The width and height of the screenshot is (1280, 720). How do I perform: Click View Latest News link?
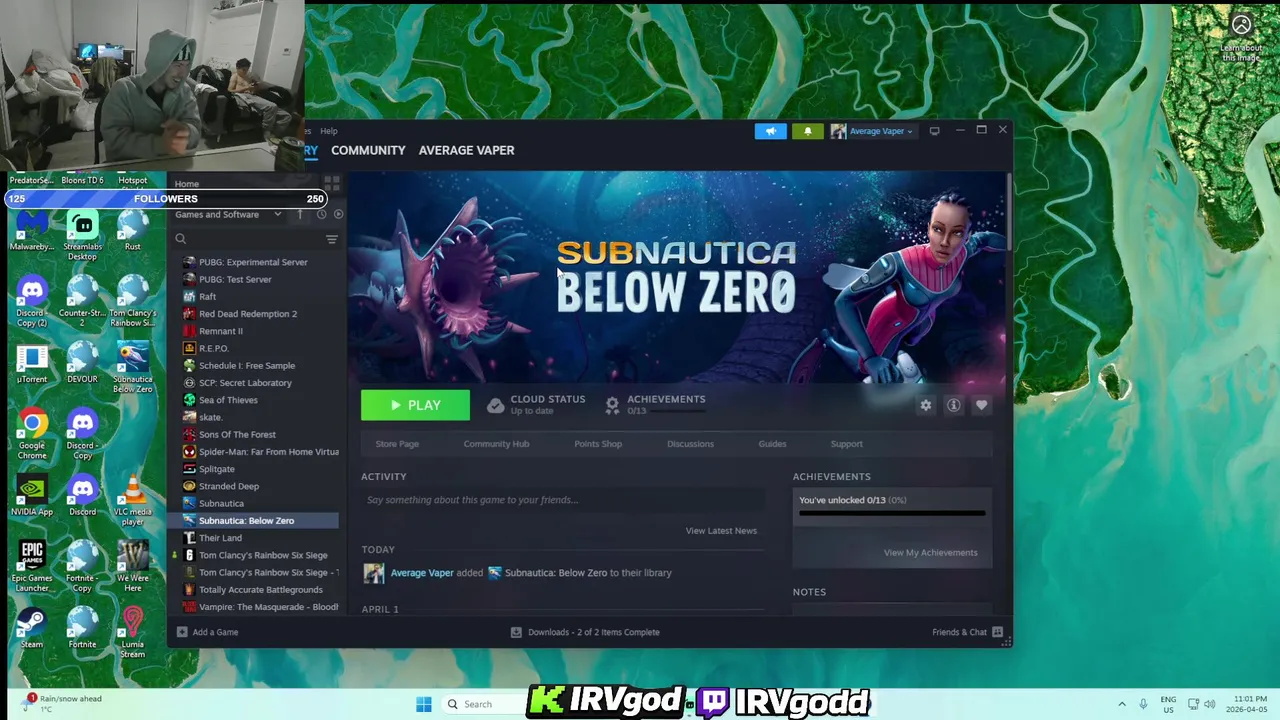click(721, 531)
